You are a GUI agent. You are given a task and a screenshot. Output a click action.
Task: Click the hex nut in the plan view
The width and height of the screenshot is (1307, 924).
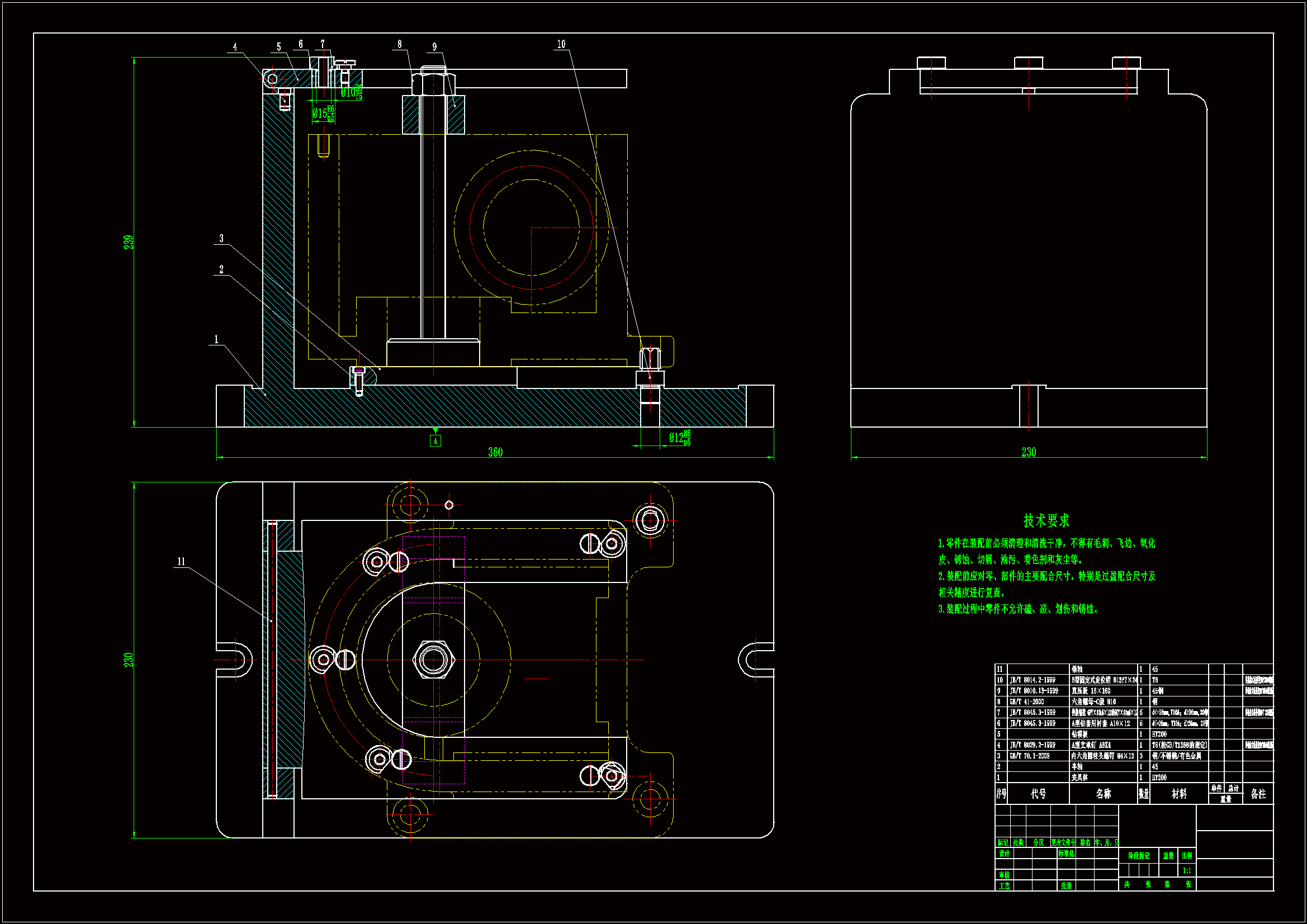coord(433,660)
